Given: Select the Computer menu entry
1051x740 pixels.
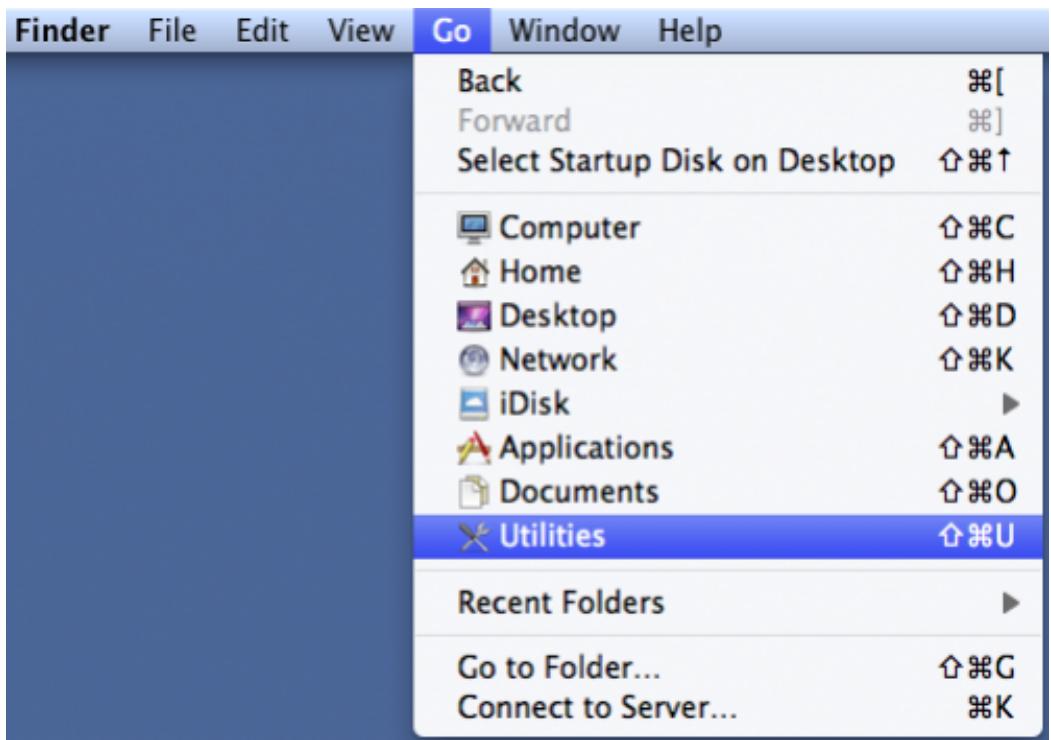Looking at the screenshot, I should click(x=728, y=228).
